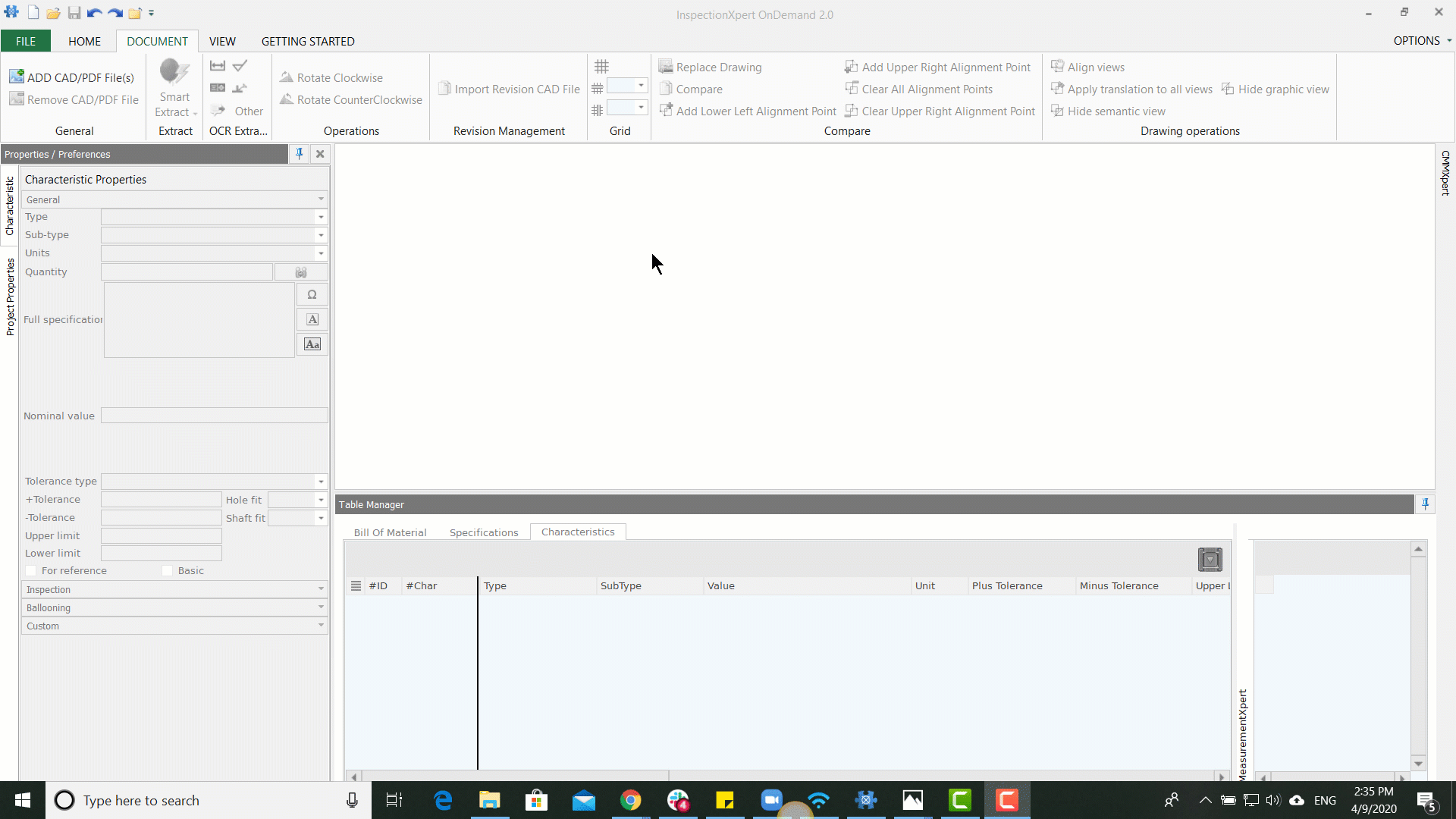Select the Characteristics tab
Screen dimensions: 1456x819
point(577,531)
